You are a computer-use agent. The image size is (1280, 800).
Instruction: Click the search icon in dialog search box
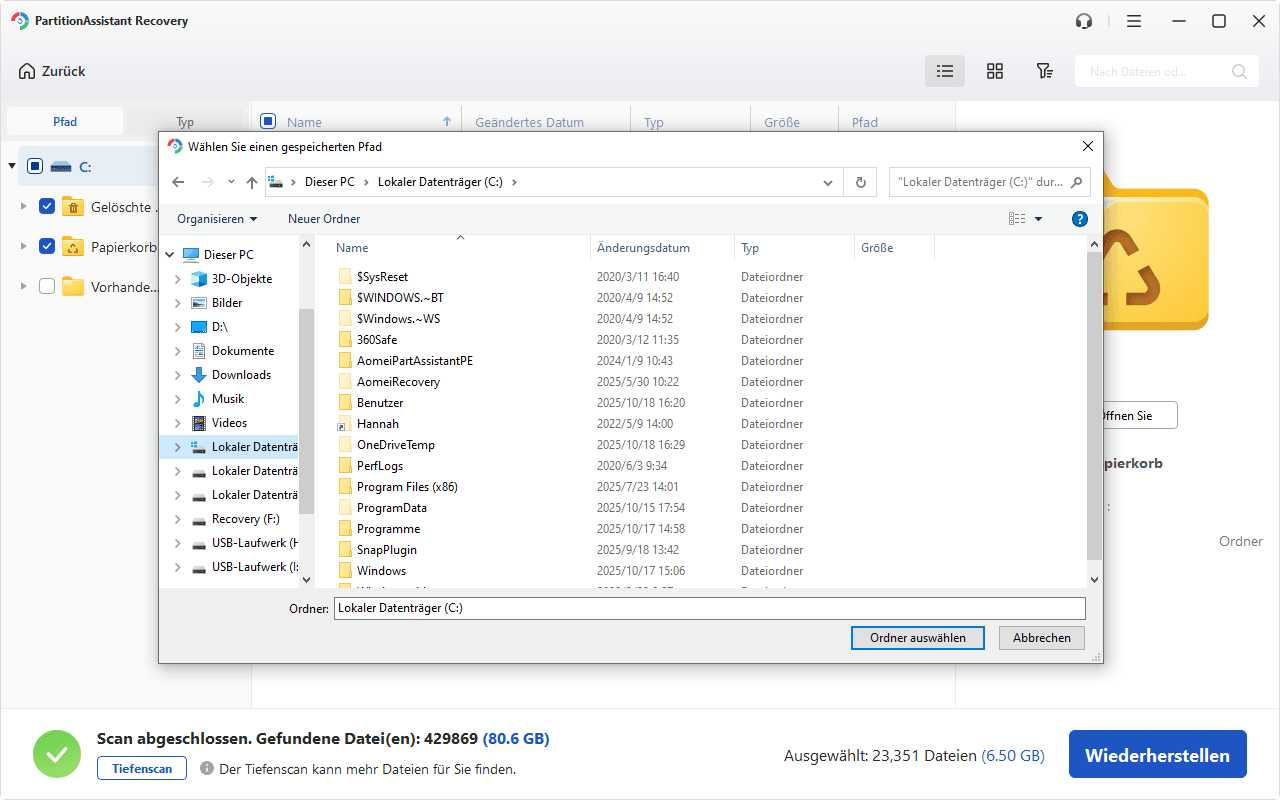tap(1077, 182)
